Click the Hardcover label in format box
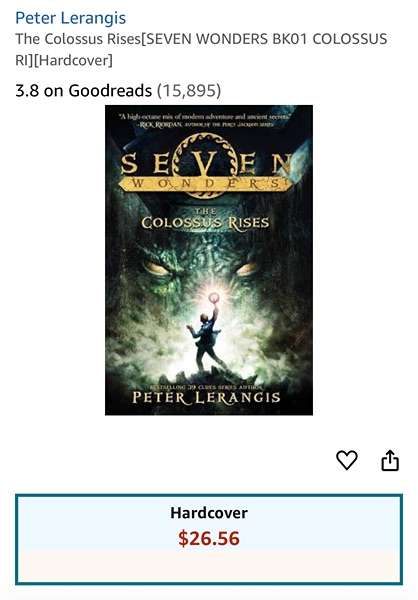418x600 pixels. click(x=209, y=513)
